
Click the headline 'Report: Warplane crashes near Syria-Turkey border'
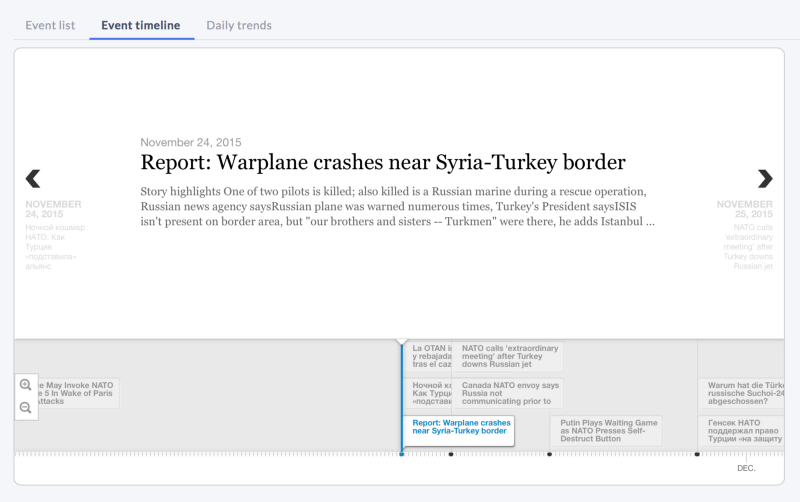pos(383,162)
